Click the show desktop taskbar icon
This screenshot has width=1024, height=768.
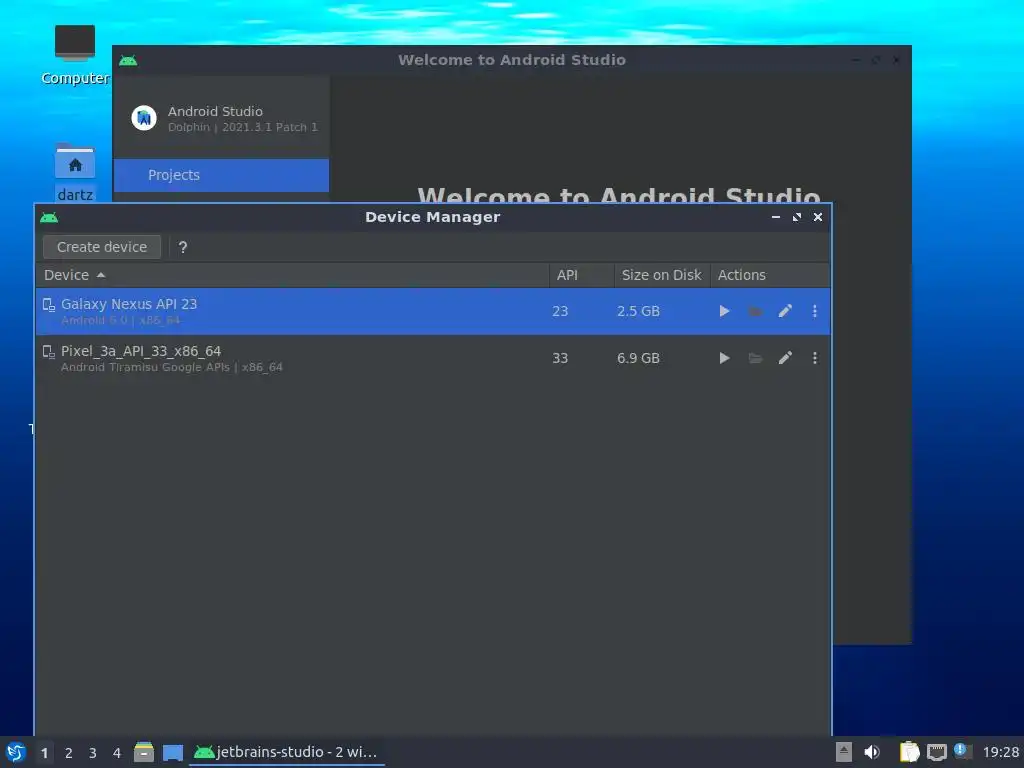173,753
